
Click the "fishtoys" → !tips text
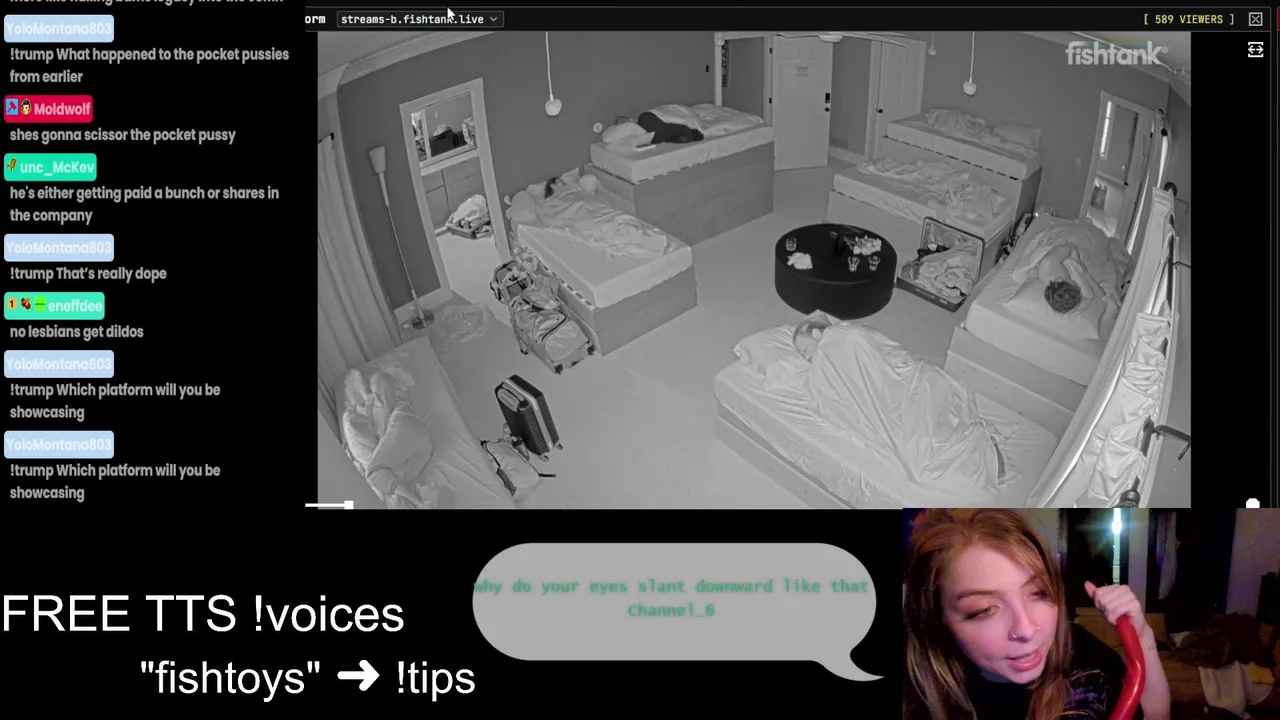tap(308, 678)
